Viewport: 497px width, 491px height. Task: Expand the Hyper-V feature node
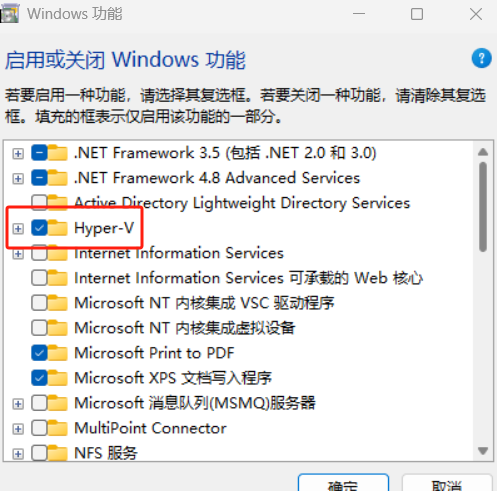(x=18, y=229)
